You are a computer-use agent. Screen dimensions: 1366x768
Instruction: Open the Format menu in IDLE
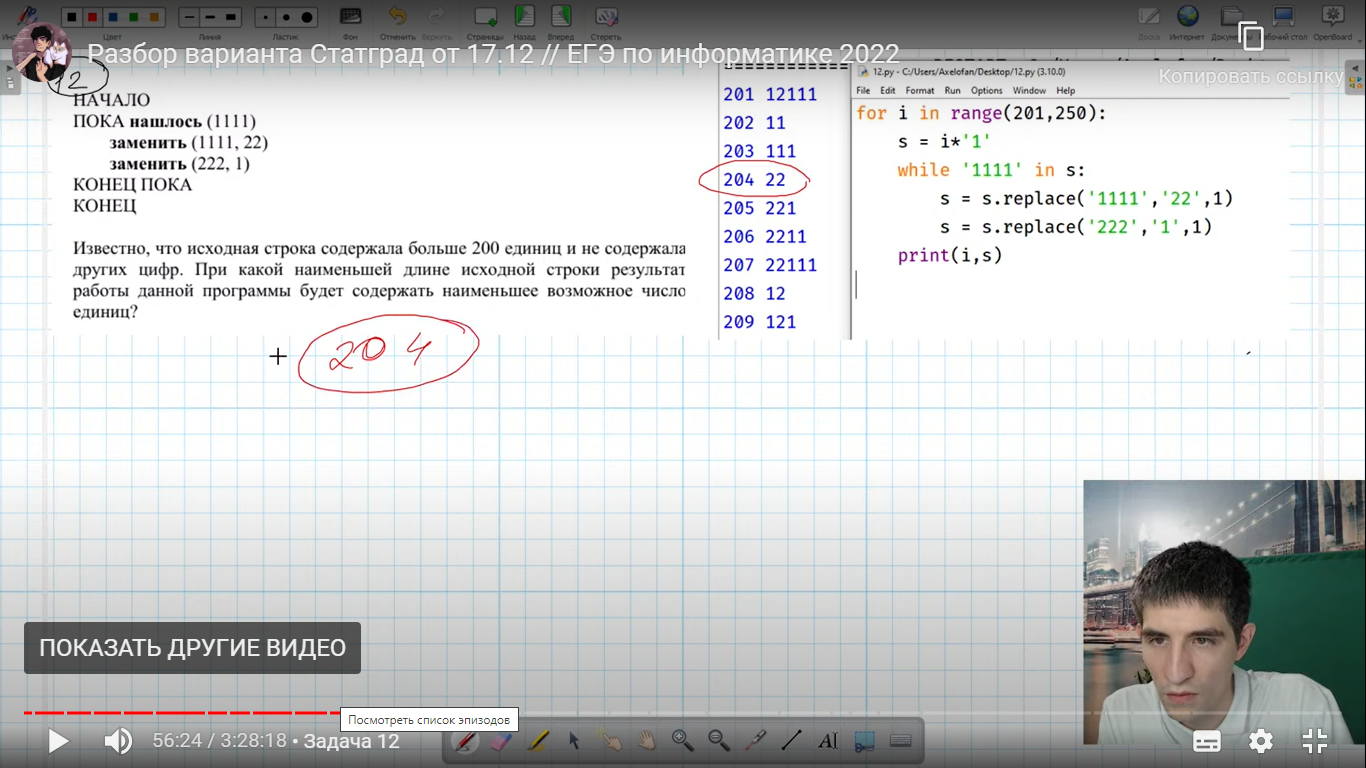pos(920,90)
